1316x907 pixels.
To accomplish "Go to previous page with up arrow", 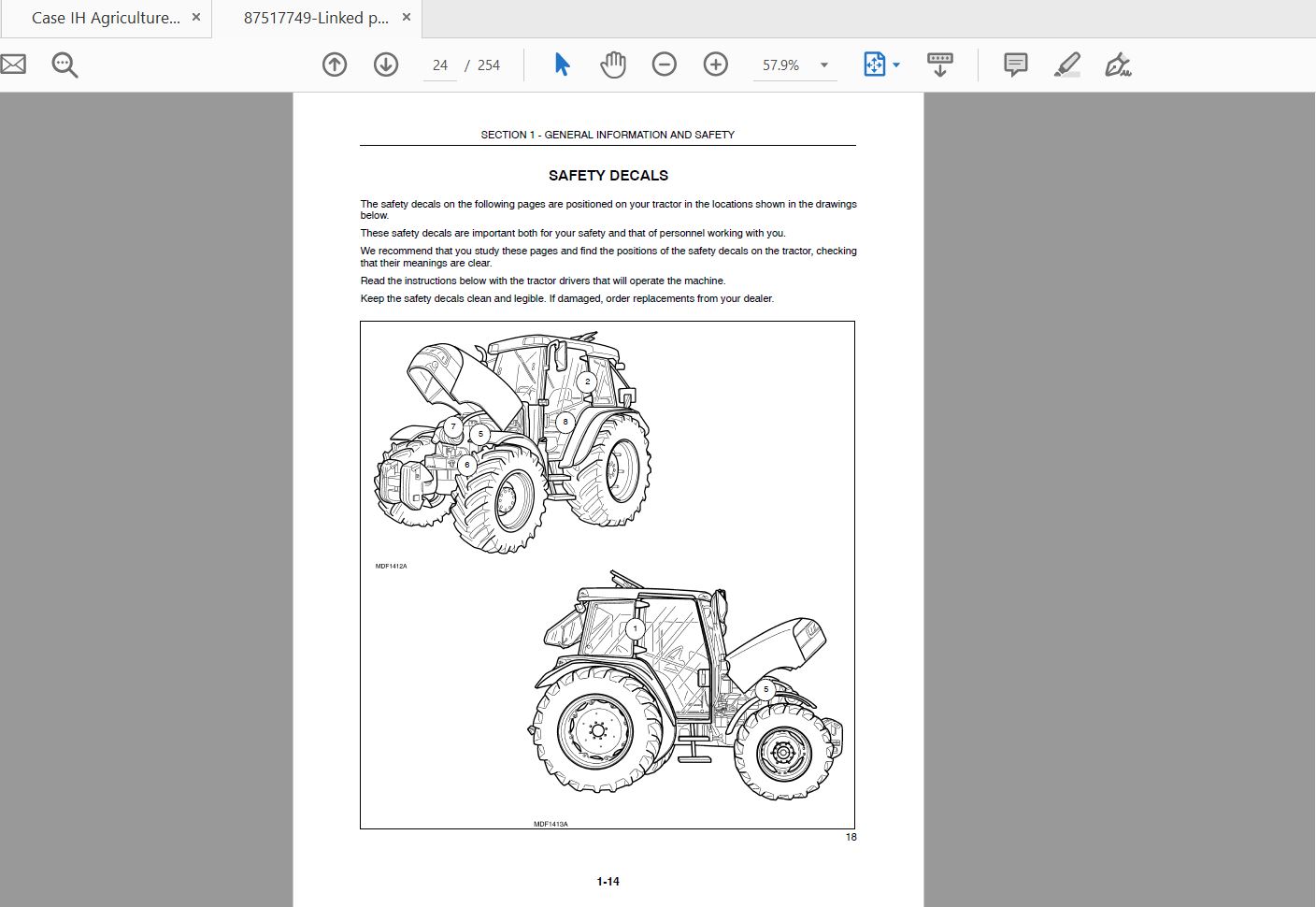I will click(x=335, y=65).
